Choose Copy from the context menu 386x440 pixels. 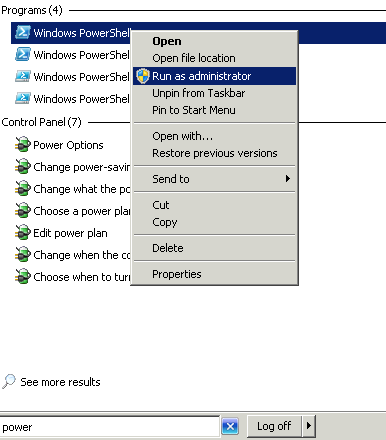click(x=165, y=222)
